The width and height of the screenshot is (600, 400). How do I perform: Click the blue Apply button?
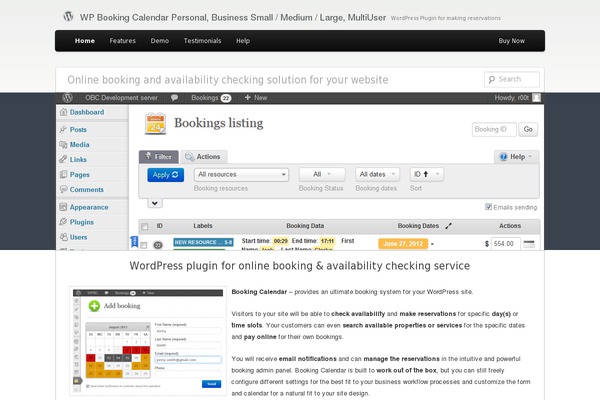[166, 175]
